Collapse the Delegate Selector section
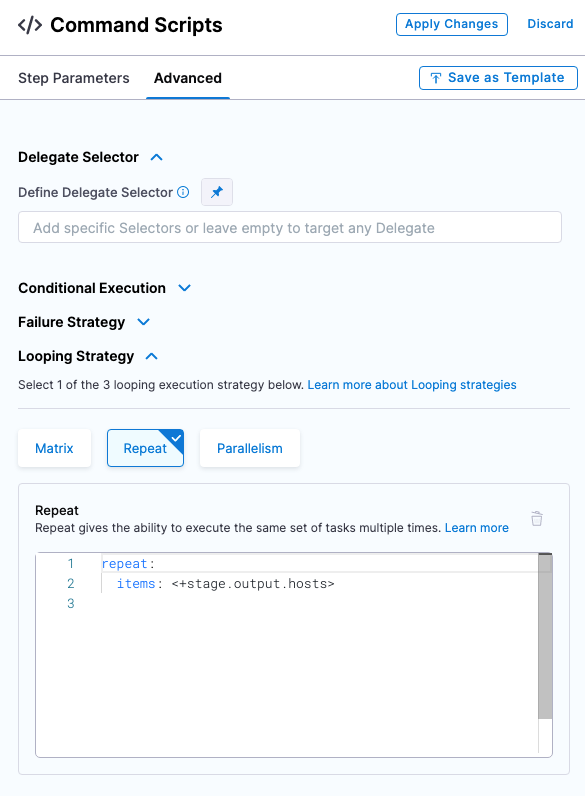Image resolution: width=585 pixels, height=796 pixels. [156, 157]
